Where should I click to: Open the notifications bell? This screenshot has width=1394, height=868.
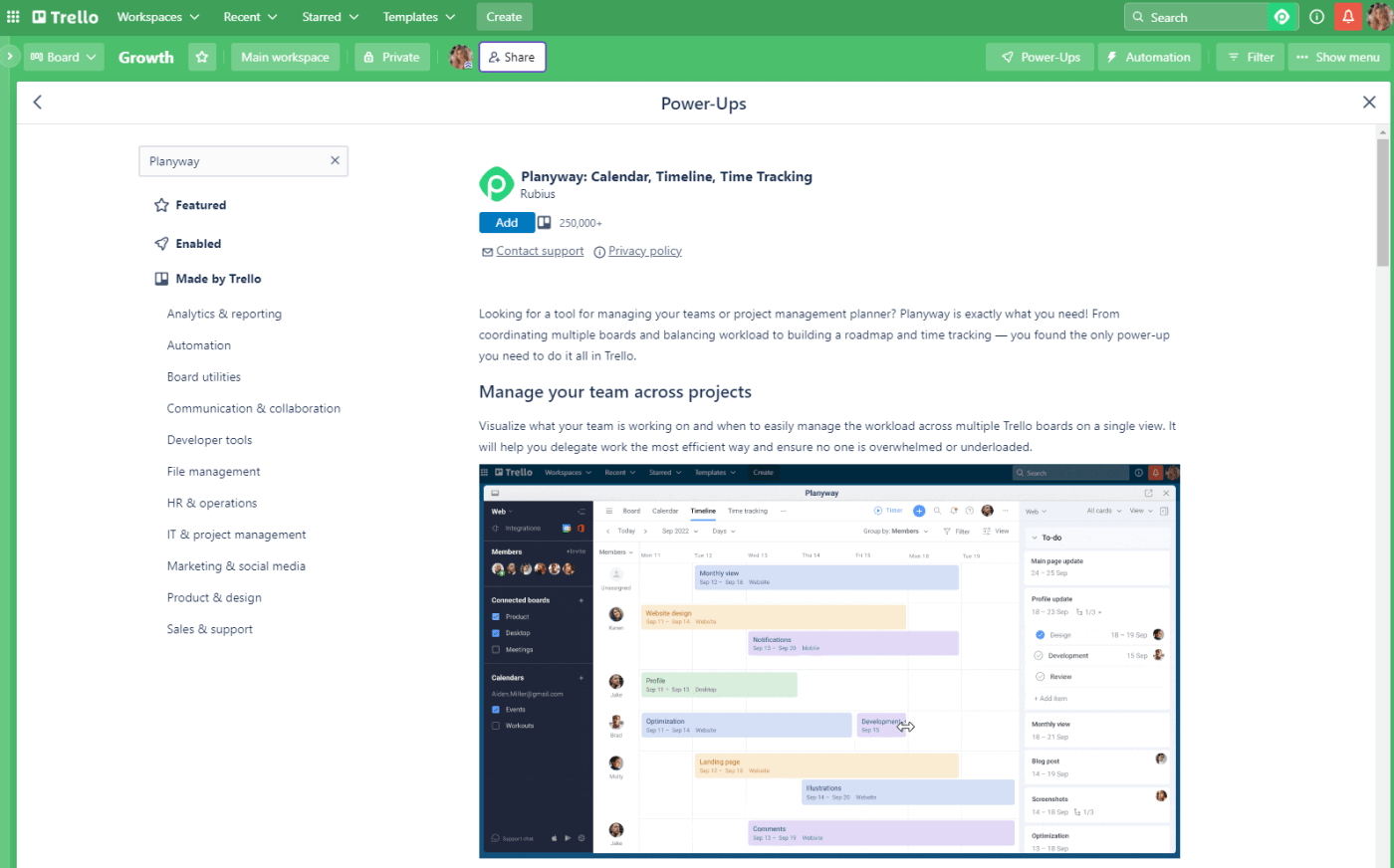click(1348, 16)
